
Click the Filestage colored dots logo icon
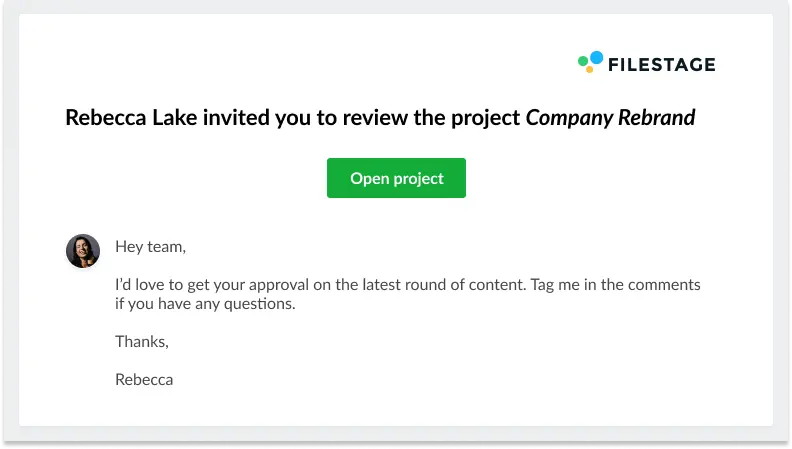pos(590,62)
